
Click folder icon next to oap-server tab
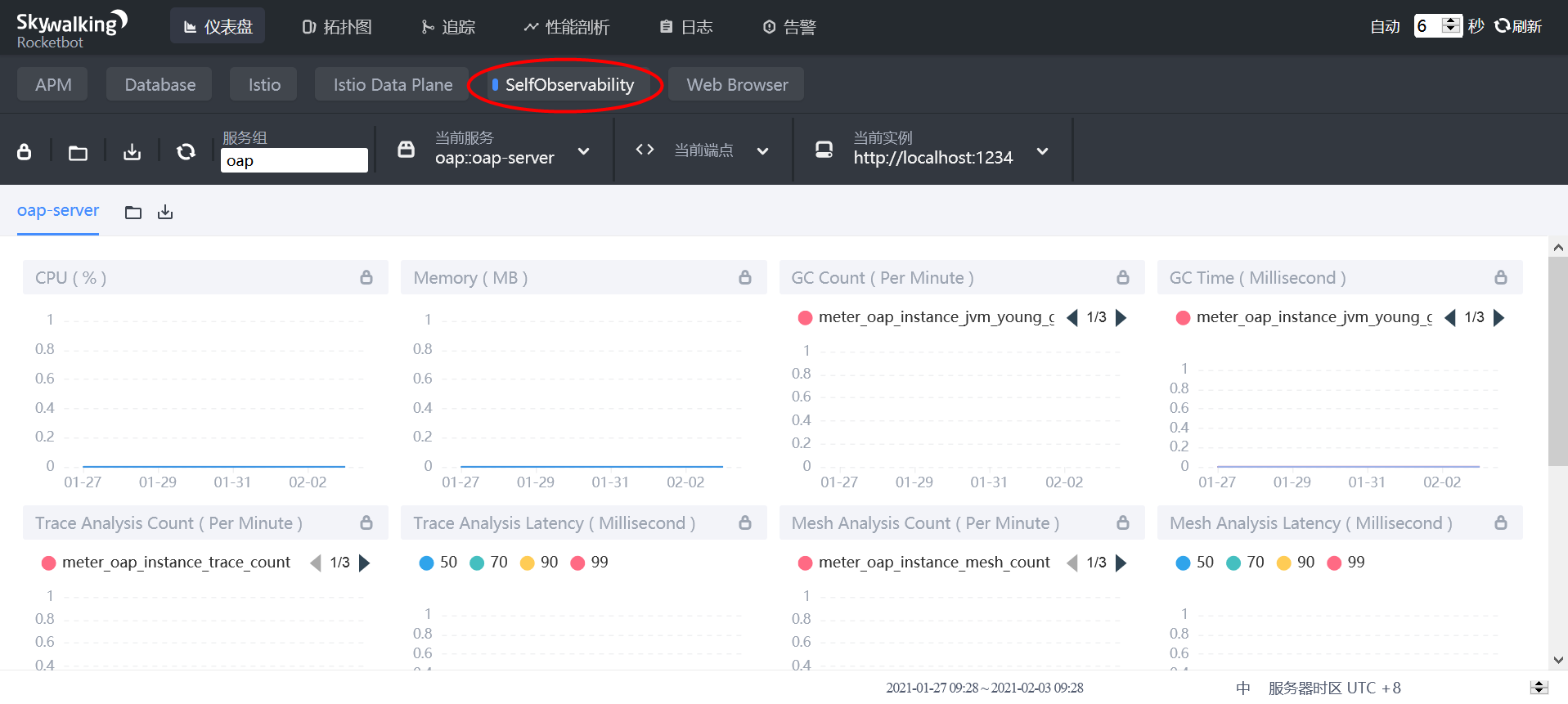pos(133,213)
